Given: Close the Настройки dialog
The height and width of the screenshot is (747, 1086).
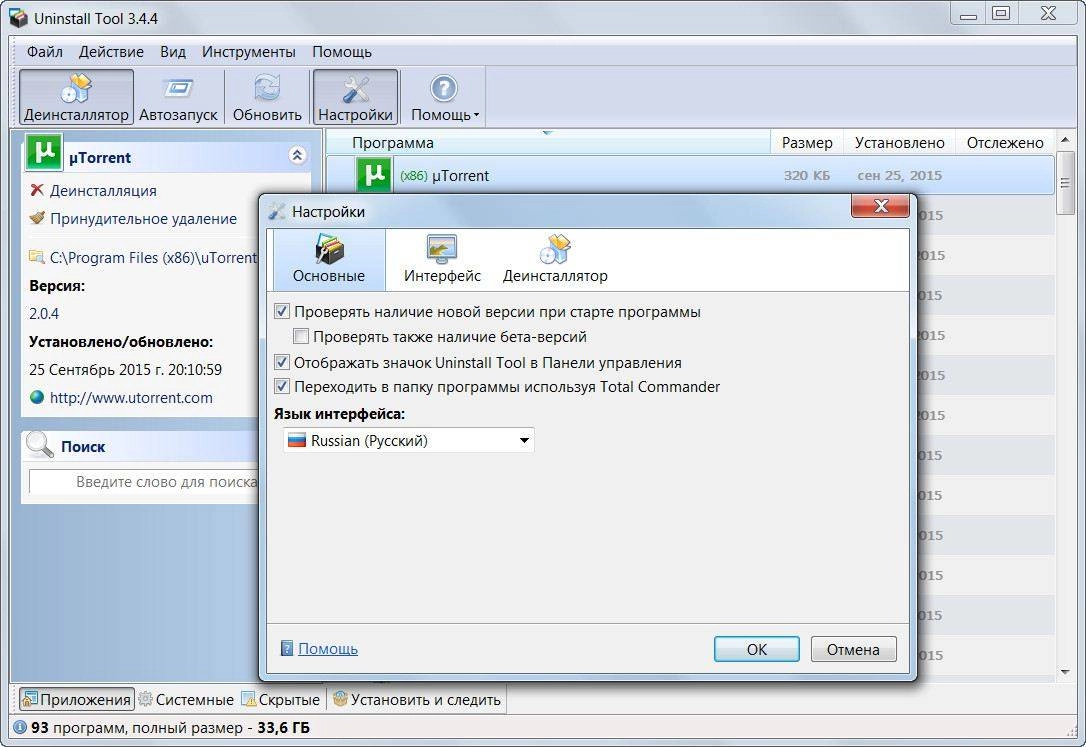Looking at the screenshot, I should pos(880,206).
